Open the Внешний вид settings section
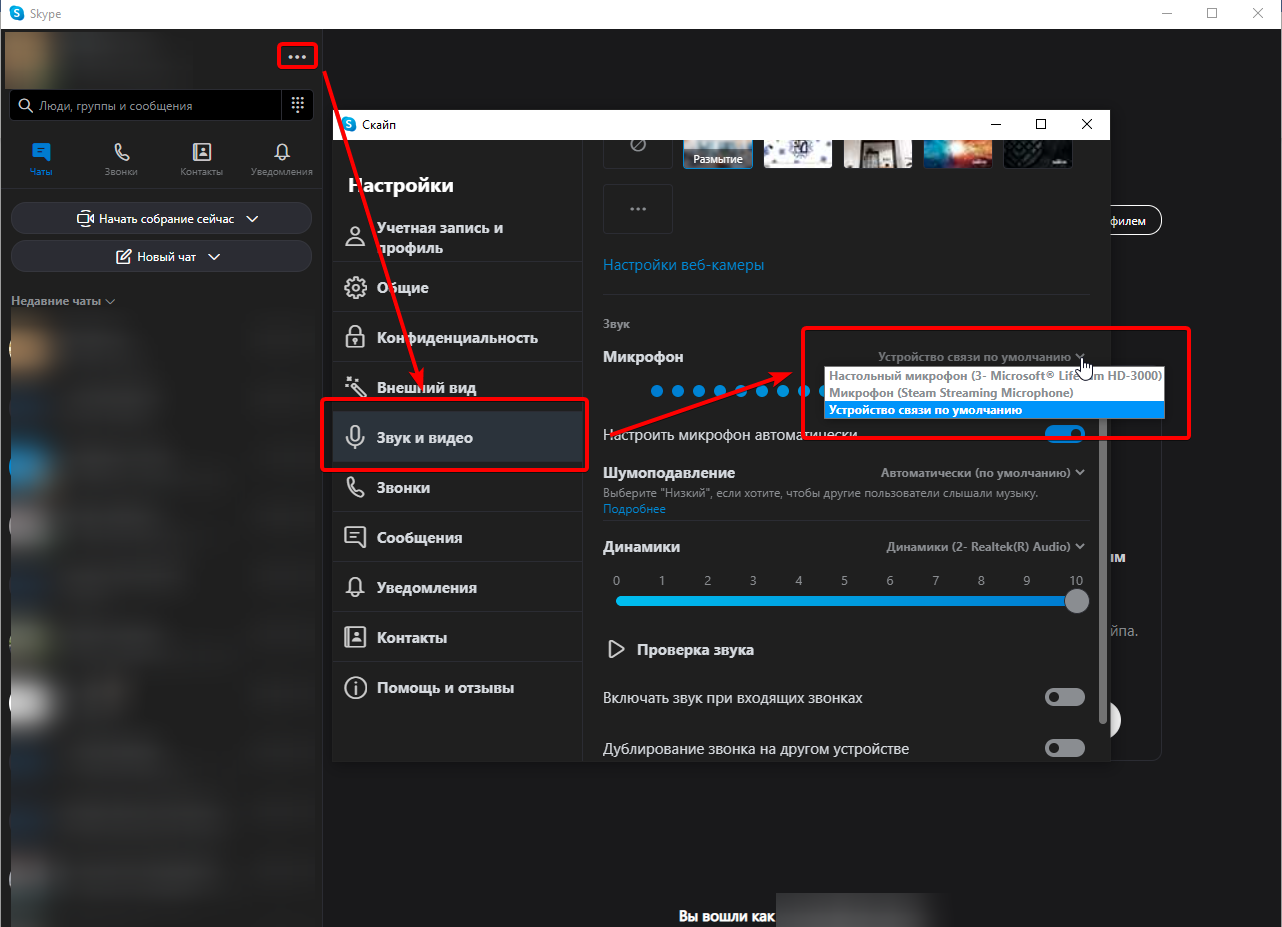1282x927 pixels. pyautogui.click(x=457, y=388)
